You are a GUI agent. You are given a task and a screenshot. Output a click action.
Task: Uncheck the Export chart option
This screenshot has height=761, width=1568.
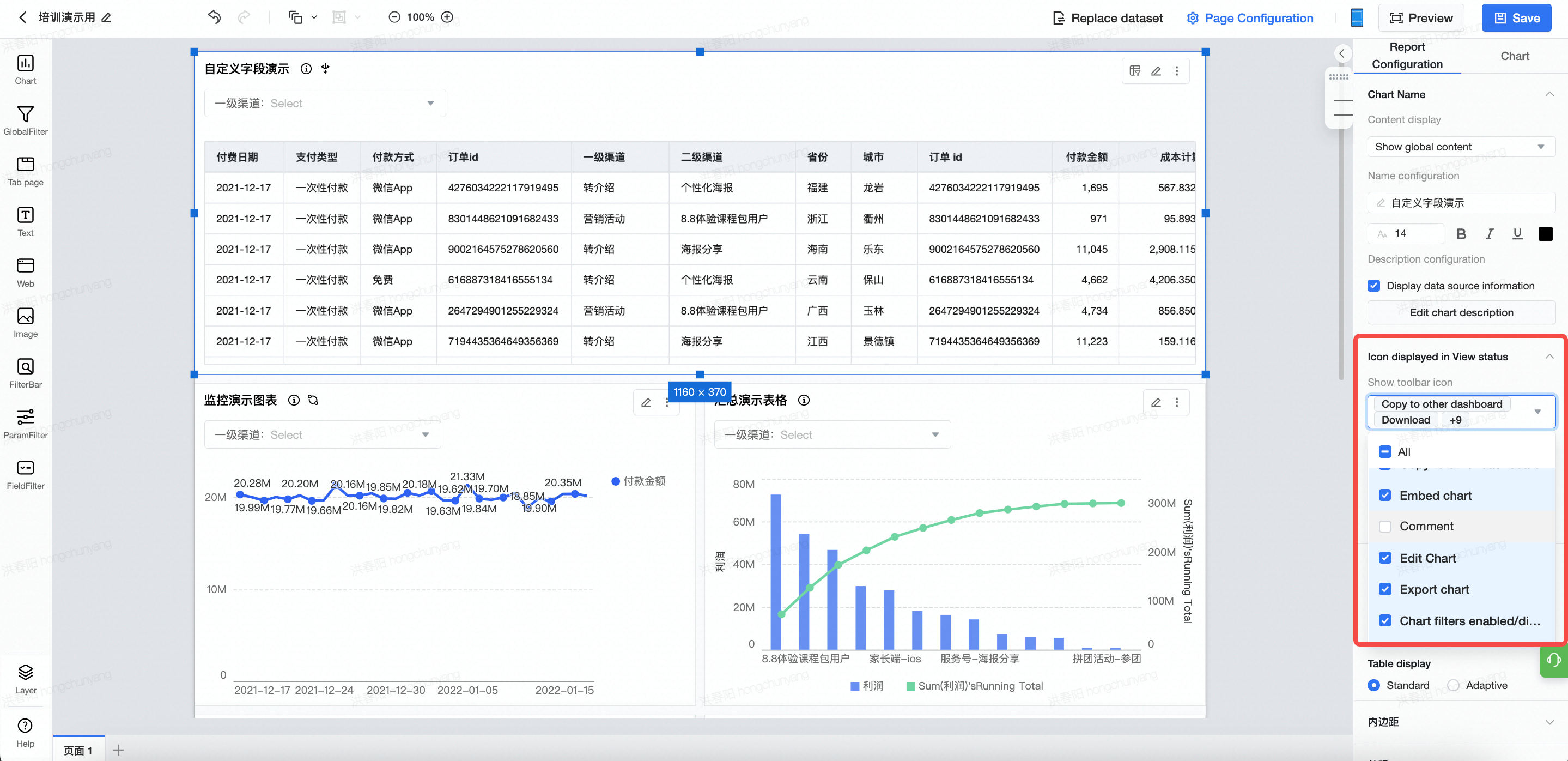pos(1385,589)
